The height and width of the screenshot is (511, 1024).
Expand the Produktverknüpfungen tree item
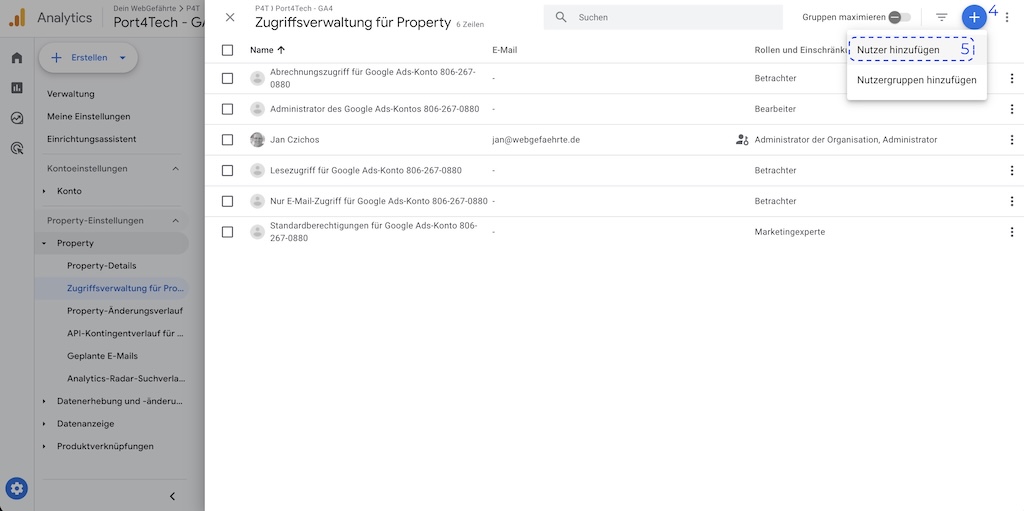point(44,446)
